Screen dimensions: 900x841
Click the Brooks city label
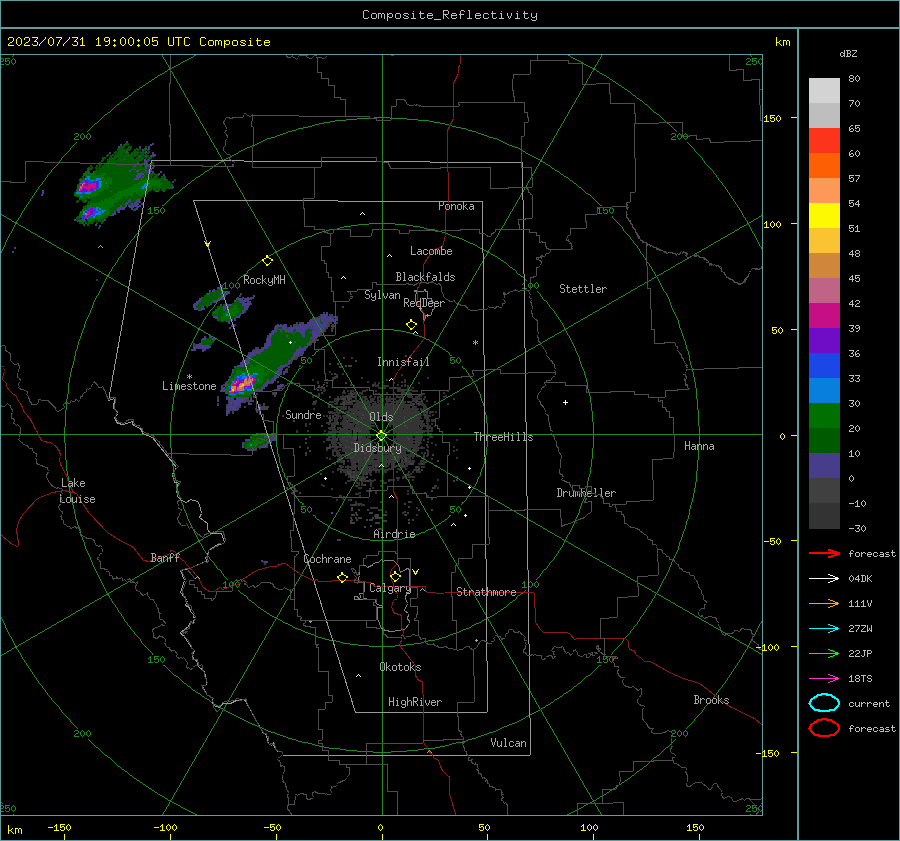[x=711, y=700]
